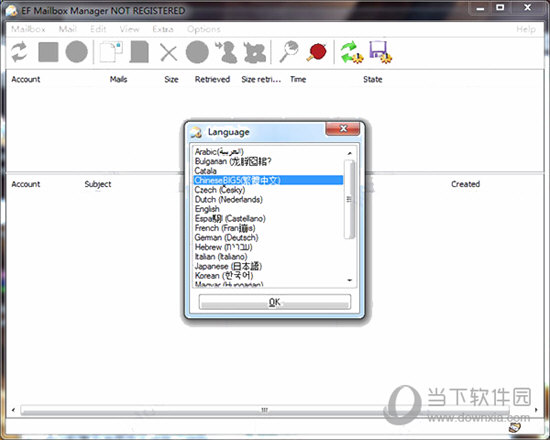Screen dimensions: 550x440
Task: Sort by the Size retri... column header
Action: pyautogui.click(x=261, y=79)
